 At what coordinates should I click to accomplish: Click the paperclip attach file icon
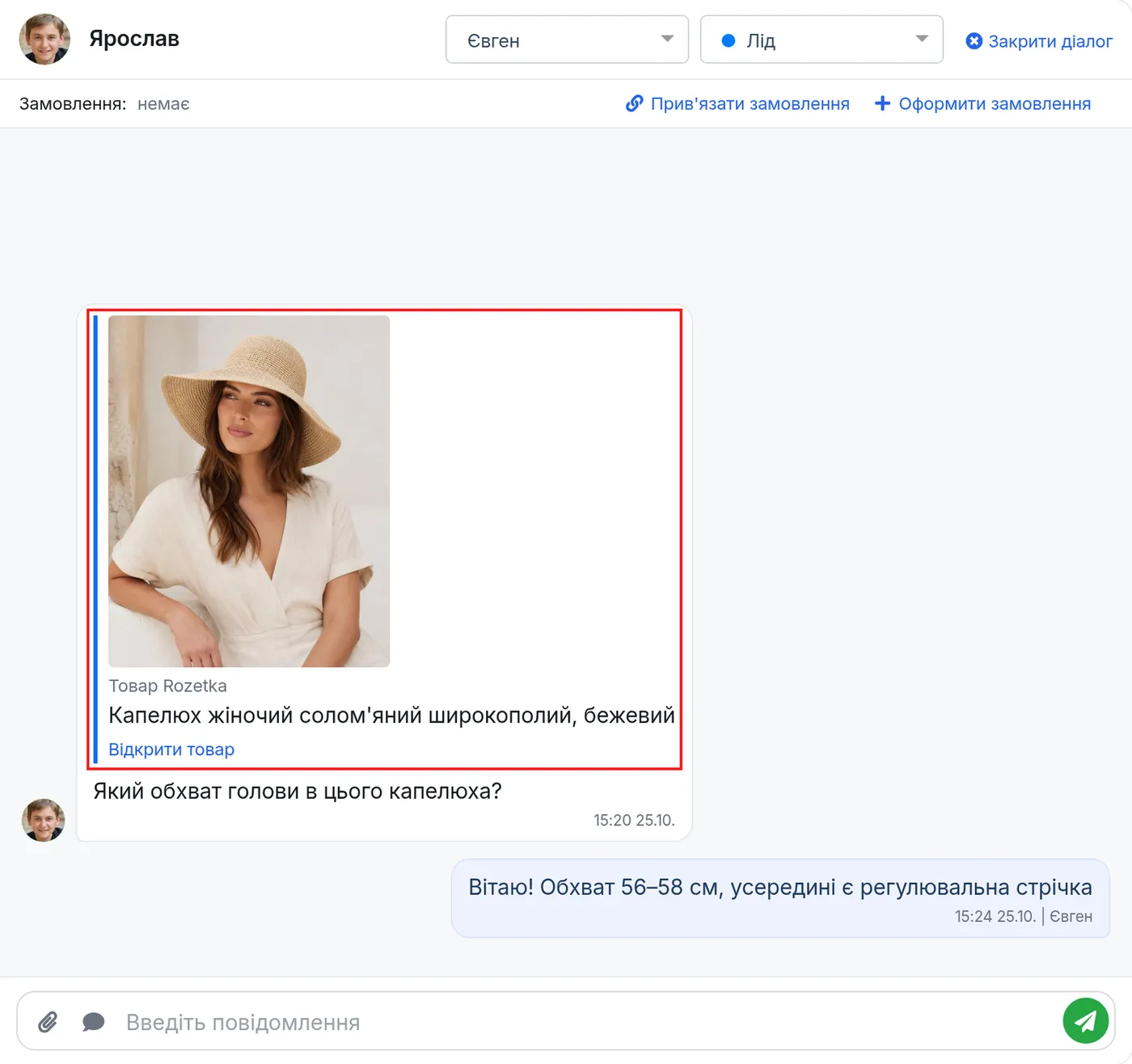coord(49,1022)
